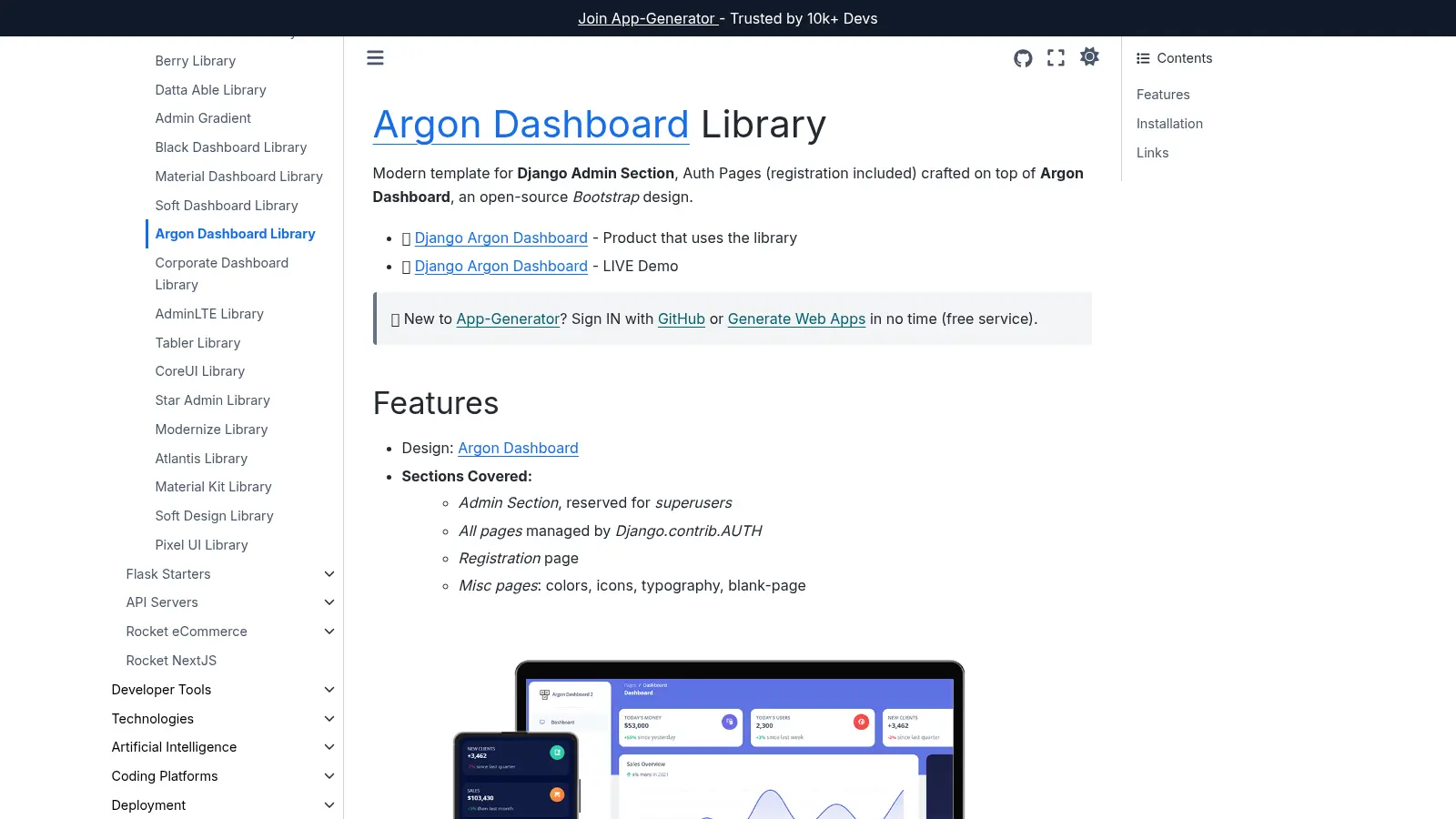1456x819 pixels.
Task: Open Django Argon Dashboard product link
Action: 500,238
